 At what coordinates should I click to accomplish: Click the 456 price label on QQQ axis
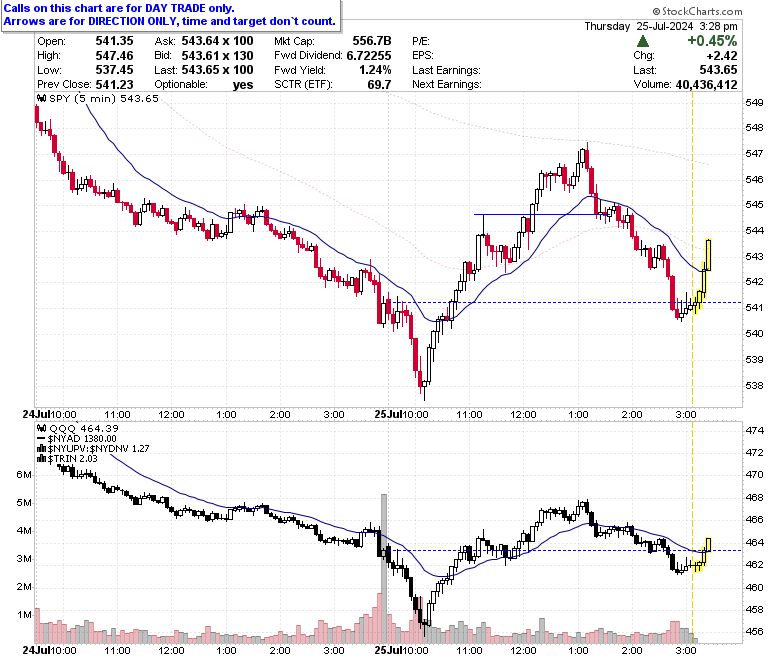754,632
